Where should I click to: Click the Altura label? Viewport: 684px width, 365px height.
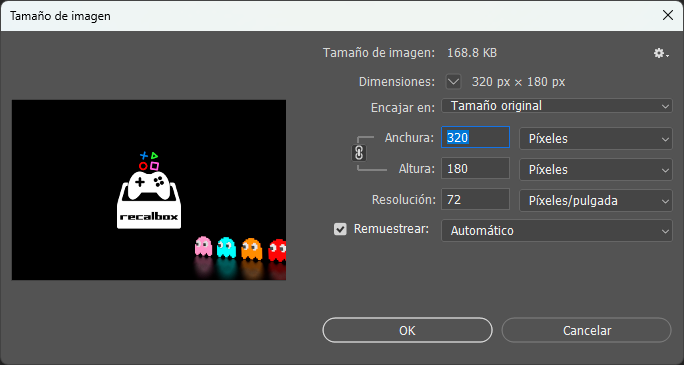point(417,169)
